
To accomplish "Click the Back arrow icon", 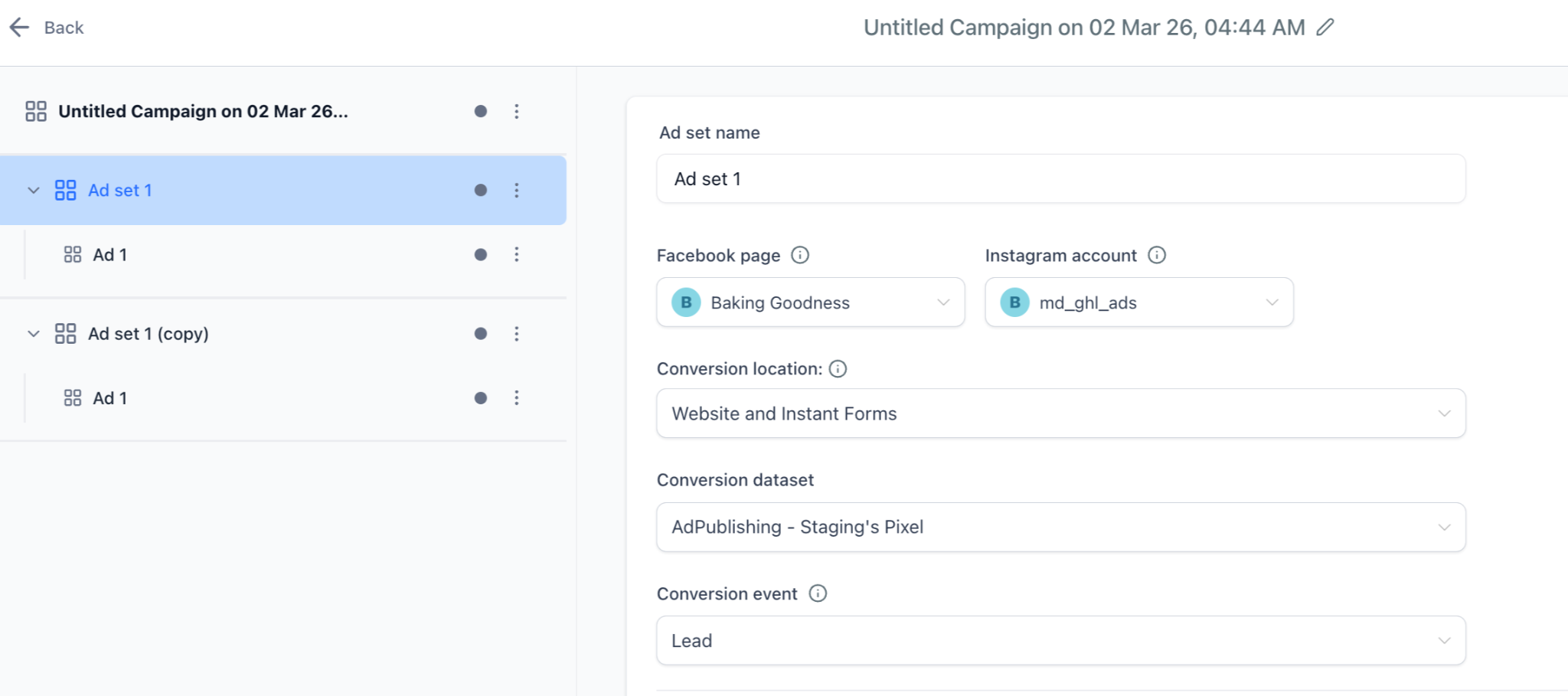I will 19,28.
